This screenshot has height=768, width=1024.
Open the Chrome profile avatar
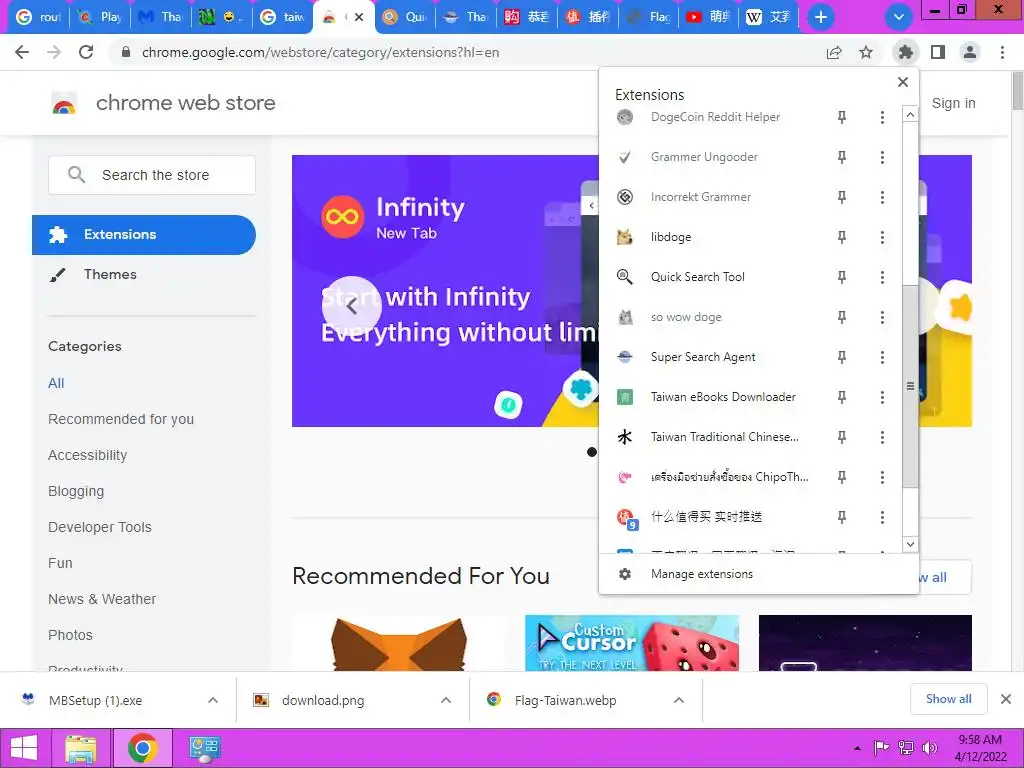[x=970, y=52]
